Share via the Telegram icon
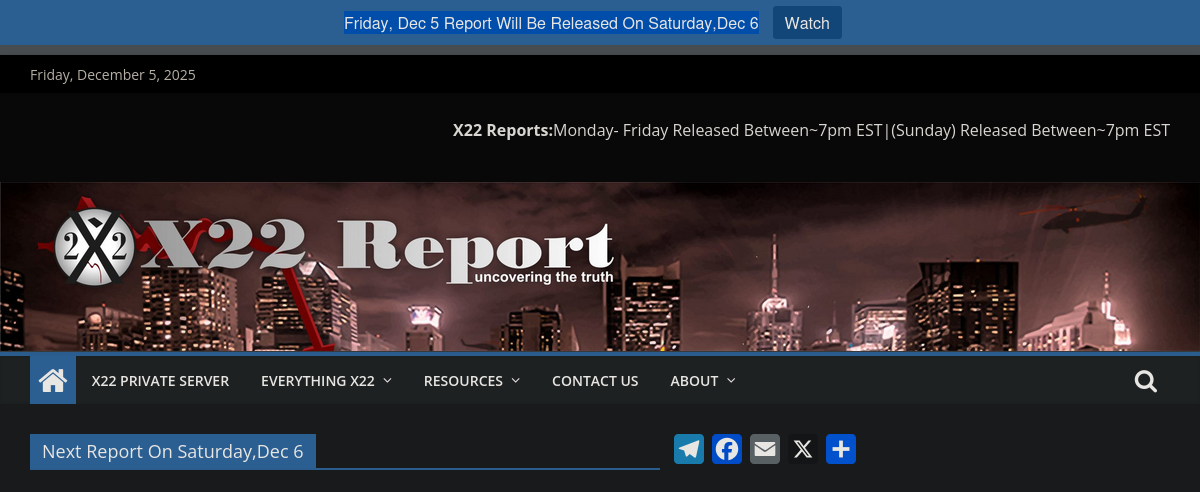 coord(689,449)
